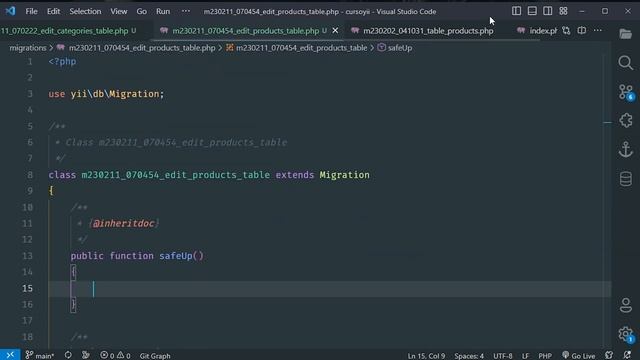
Task: Open the Go menu
Action: pyautogui.click(x=142, y=11)
